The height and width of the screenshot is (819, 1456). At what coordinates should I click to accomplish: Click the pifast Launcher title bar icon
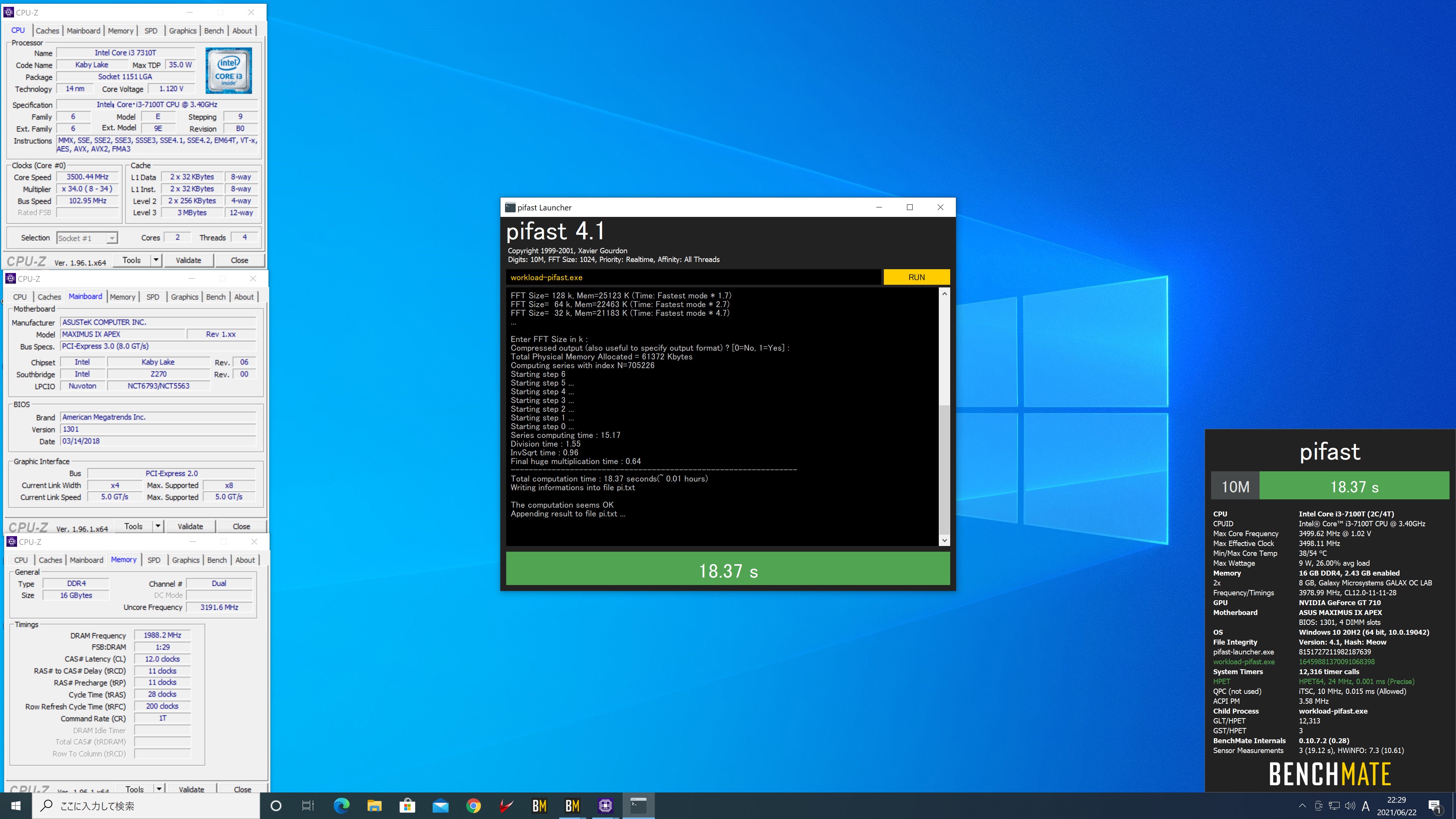(x=510, y=207)
